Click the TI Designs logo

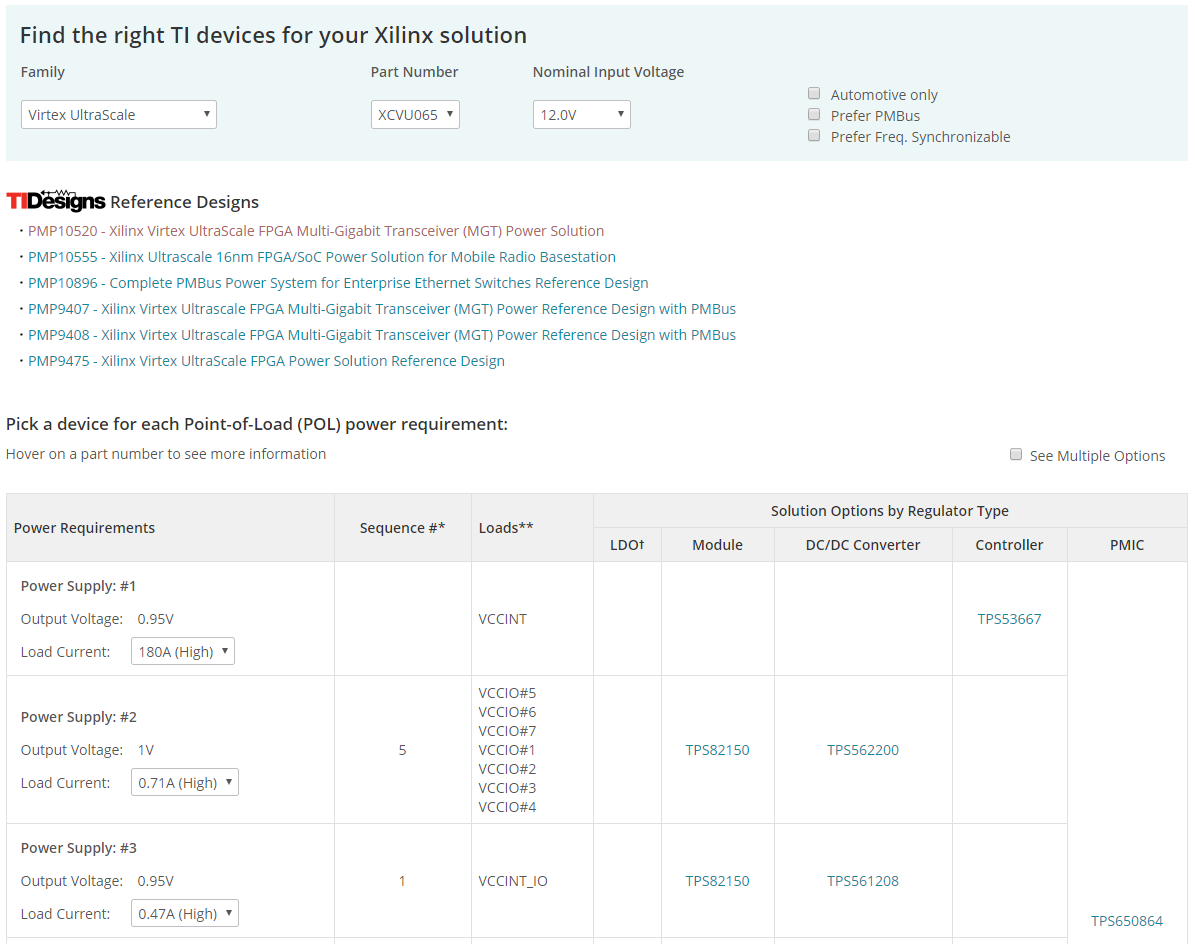click(x=56, y=201)
